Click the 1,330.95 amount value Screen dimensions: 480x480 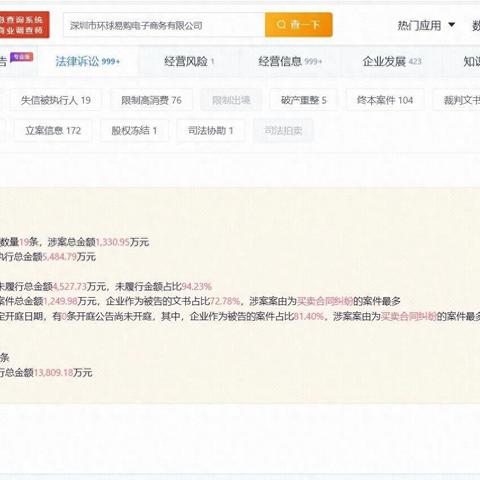tap(113, 242)
